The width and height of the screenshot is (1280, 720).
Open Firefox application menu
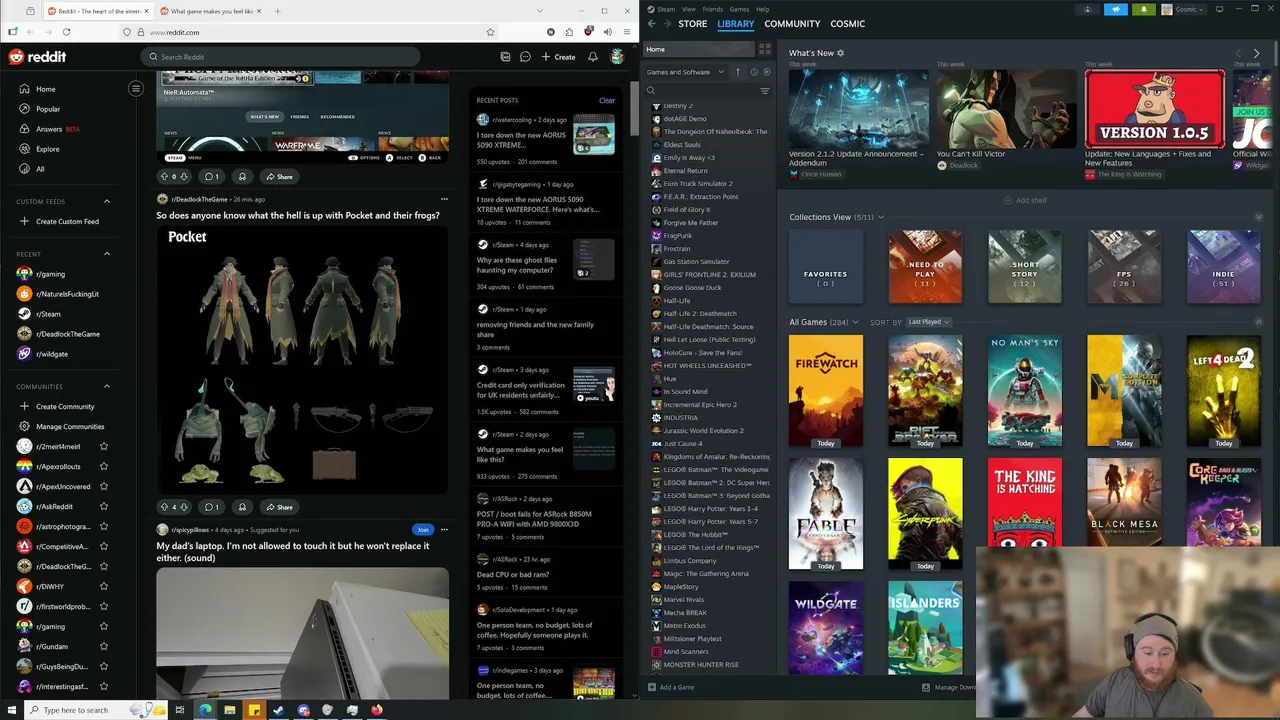[627, 32]
